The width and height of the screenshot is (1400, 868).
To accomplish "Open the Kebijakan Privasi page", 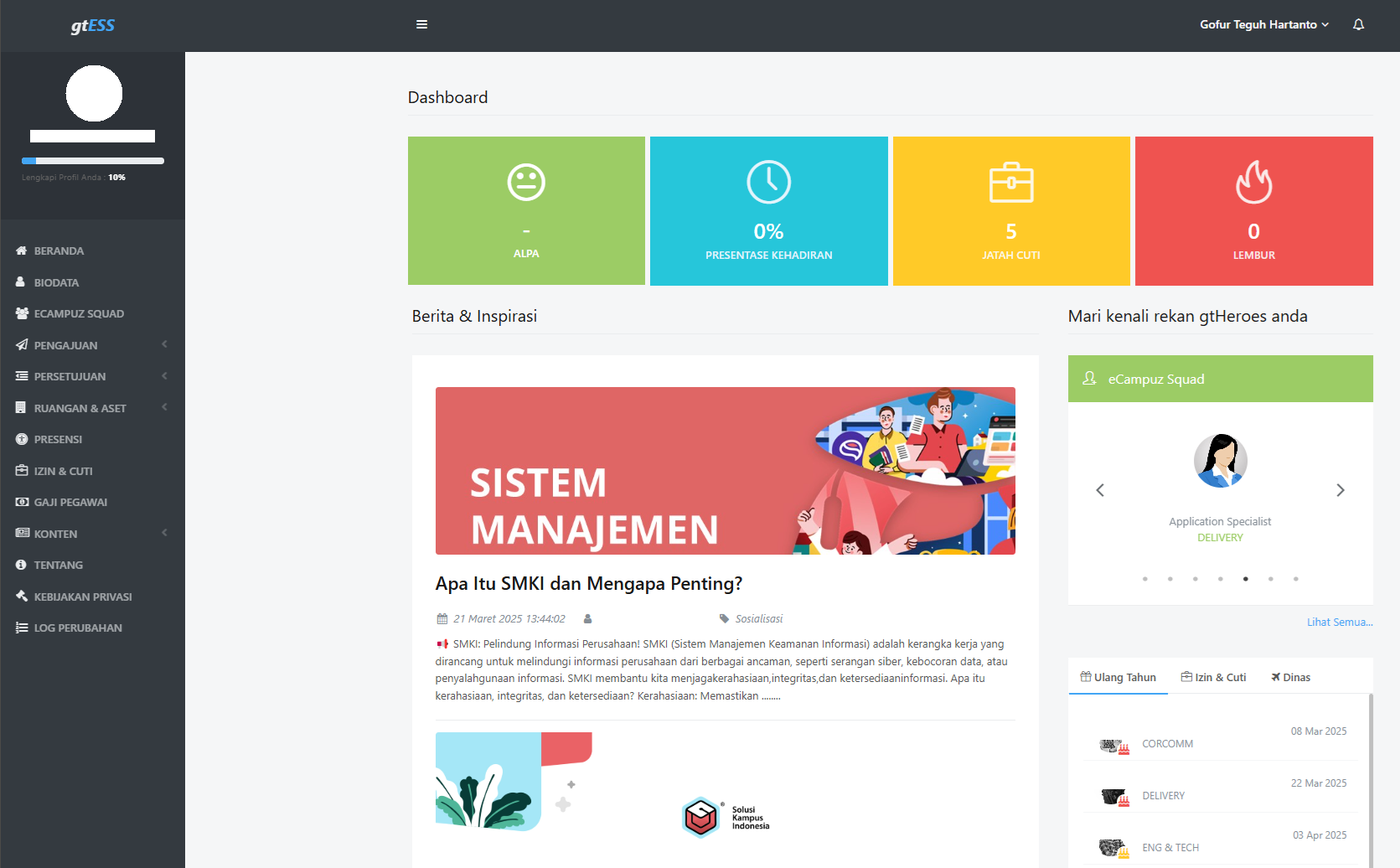I will [x=82, y=597].
